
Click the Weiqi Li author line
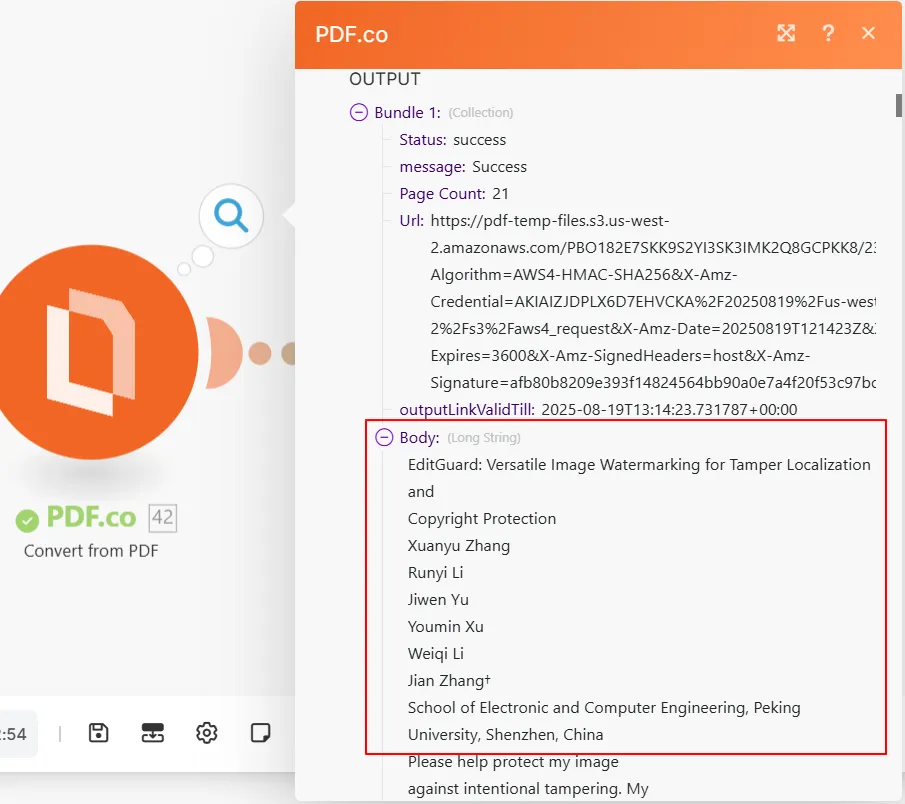436,654
